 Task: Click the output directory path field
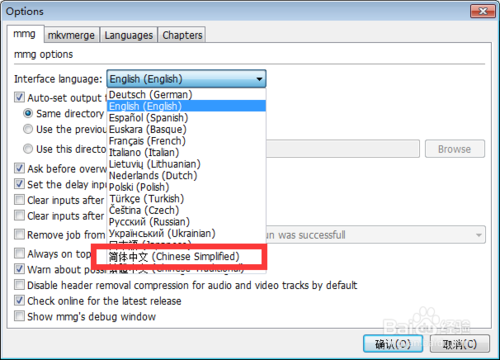click(343, 149)
